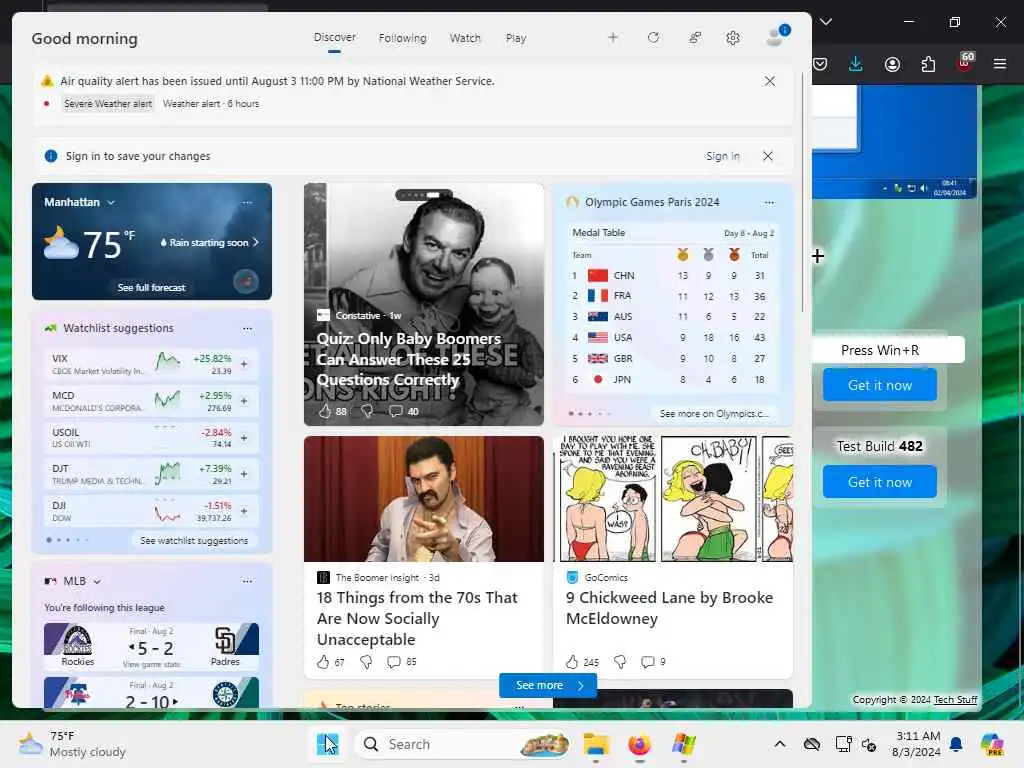Click the See more button
Screen dimensions: 1024x768
click(x=548, y=685)
